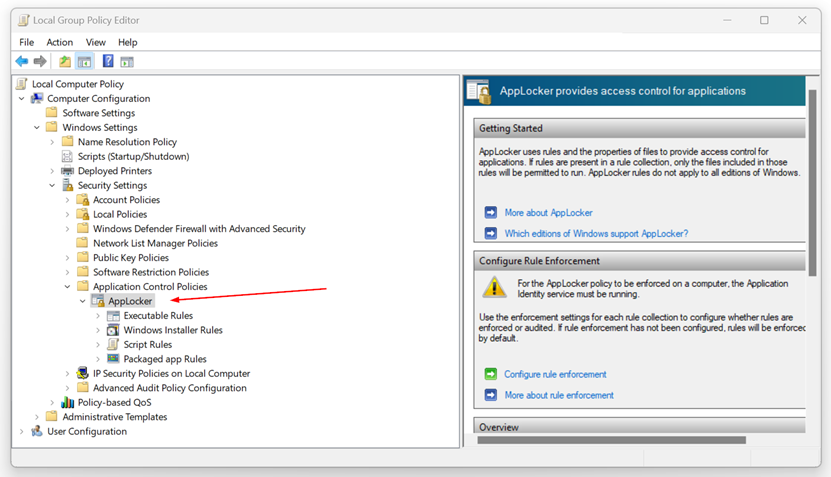Click the Script Rules scroll icon
Image resolution: width=831 pixels, height=477 pixels.
click(113, 344)
